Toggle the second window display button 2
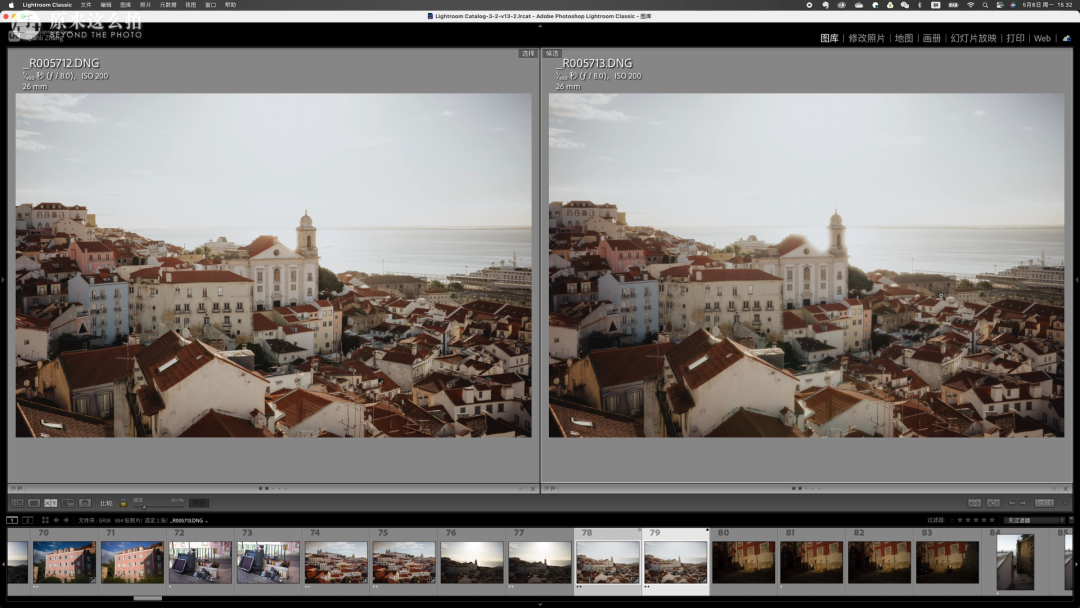Screen dimensions: 1080x608 [28, 520]
